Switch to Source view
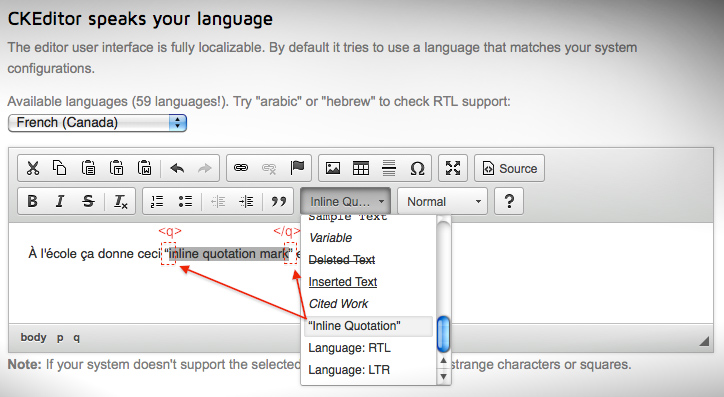 pyautogui.click(x=510, y=168)
